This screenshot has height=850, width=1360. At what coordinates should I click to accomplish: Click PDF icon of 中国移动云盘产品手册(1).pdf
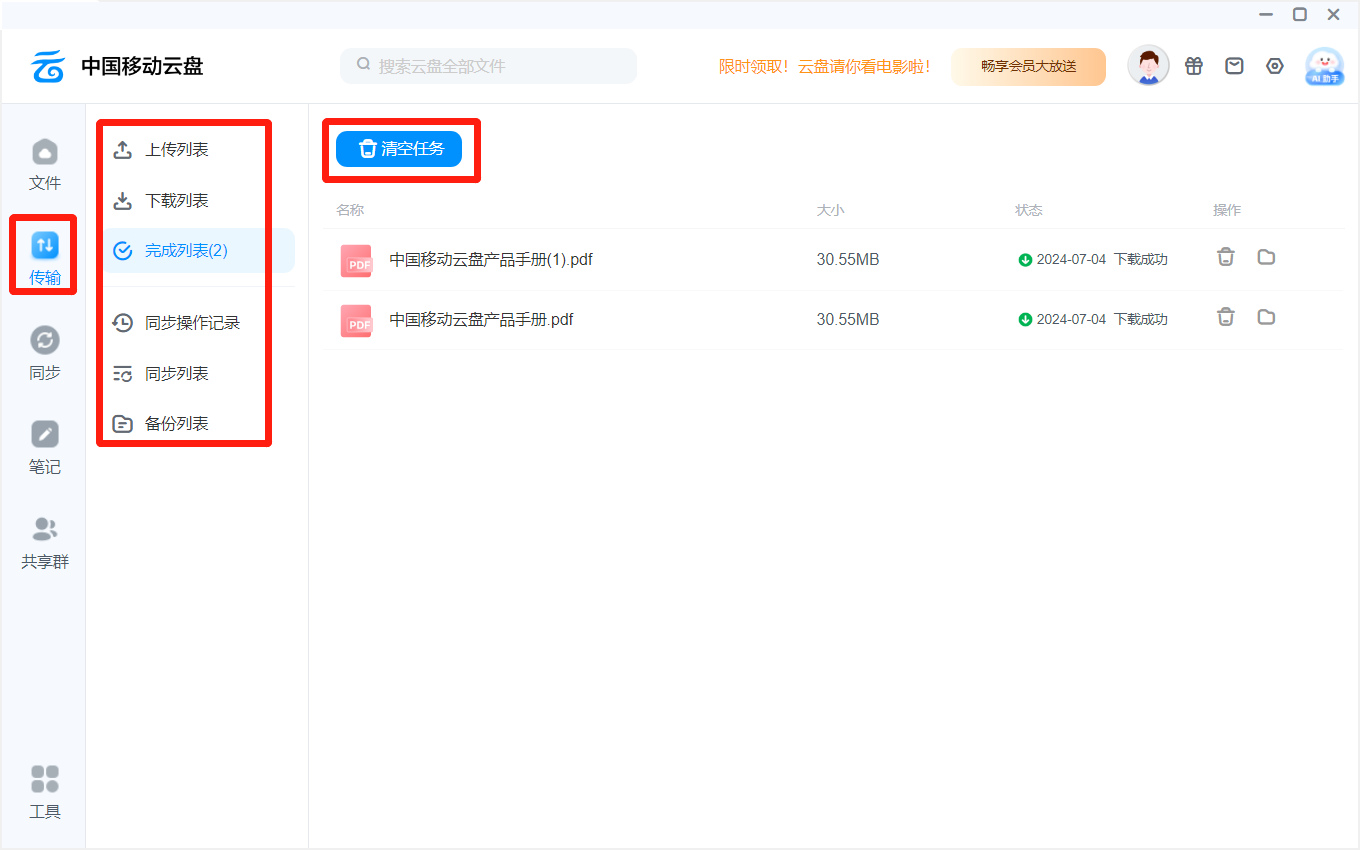(x=356, y=261)
